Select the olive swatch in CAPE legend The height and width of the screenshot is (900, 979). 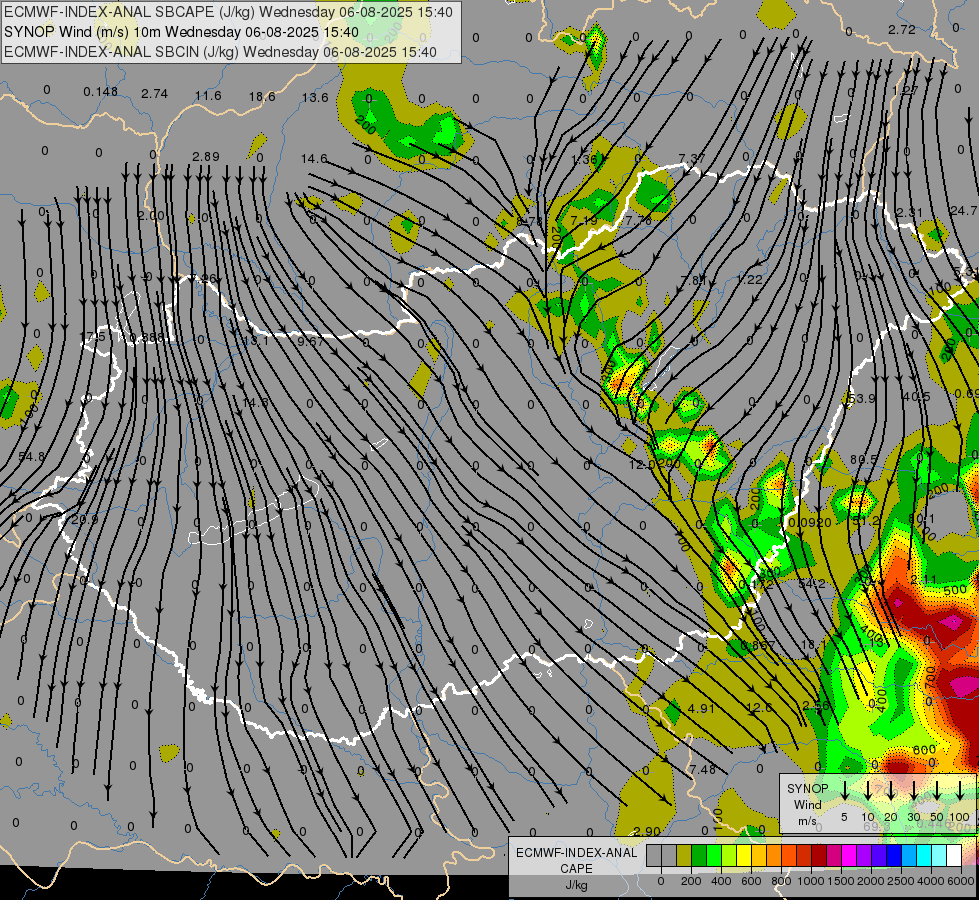pos(684,856)
